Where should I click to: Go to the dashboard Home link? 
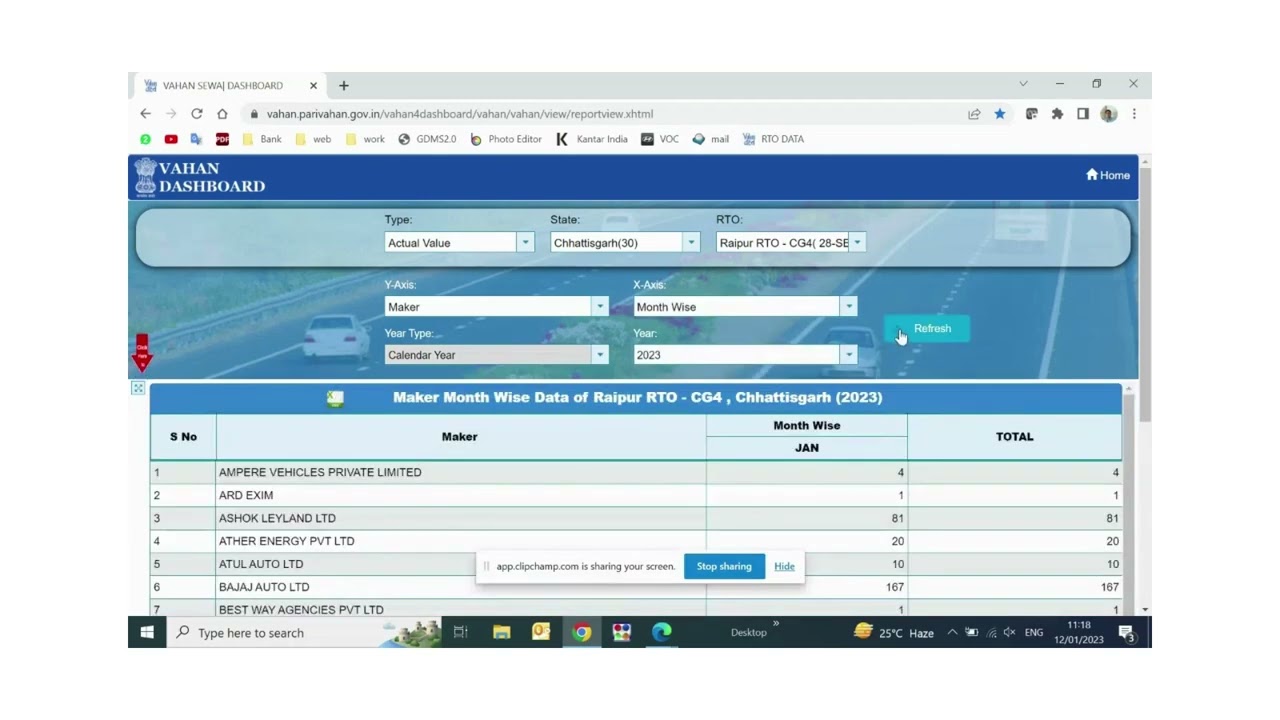coord(1108,175)
